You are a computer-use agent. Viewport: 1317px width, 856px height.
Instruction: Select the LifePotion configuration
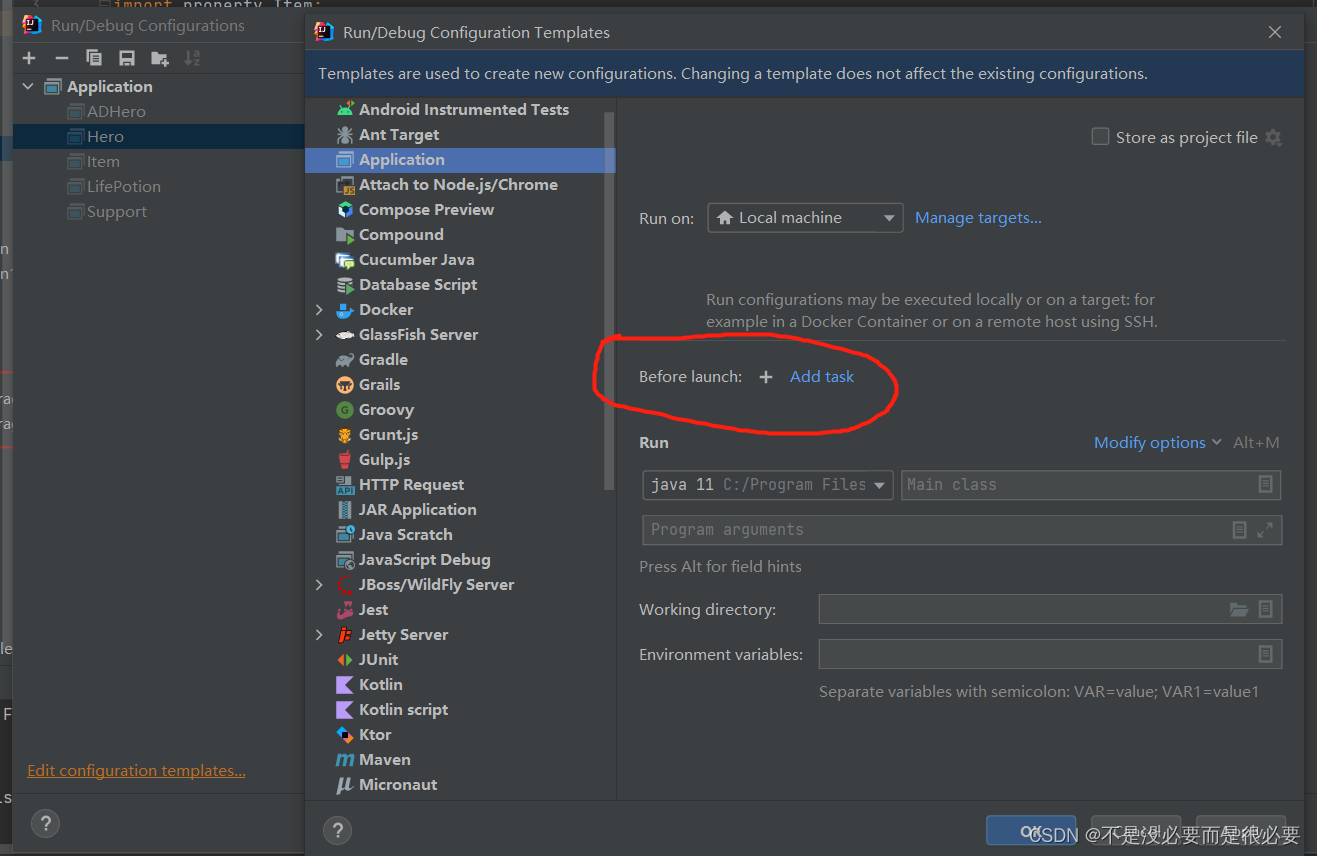point(124,187)
